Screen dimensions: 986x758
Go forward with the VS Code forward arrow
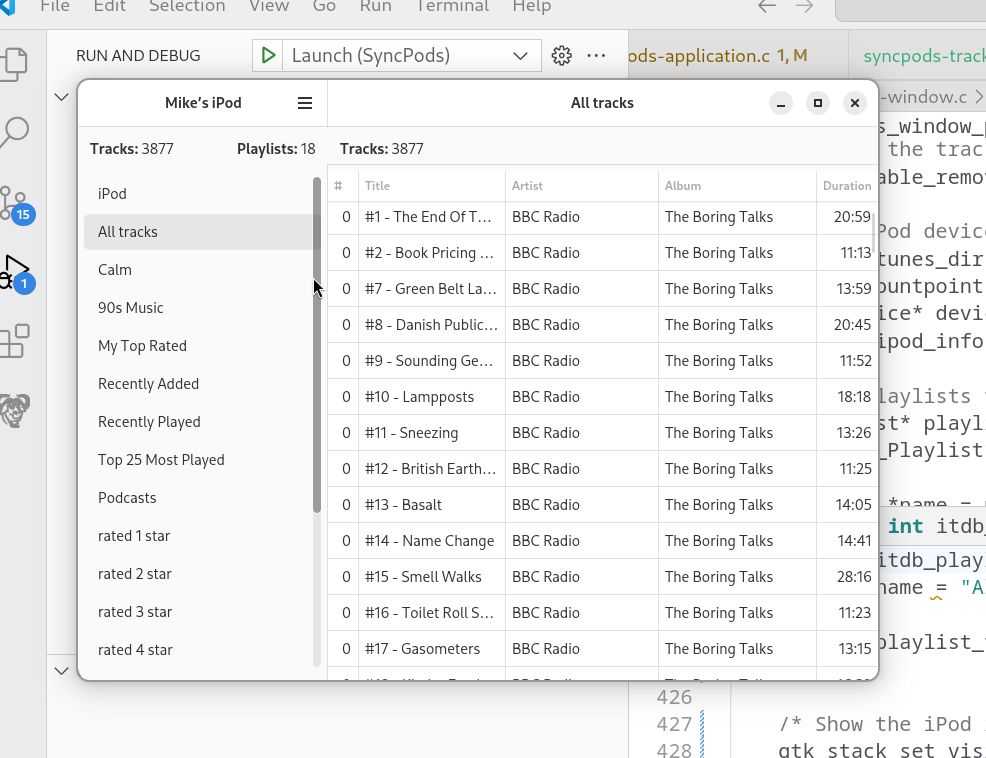pos(804,6)
